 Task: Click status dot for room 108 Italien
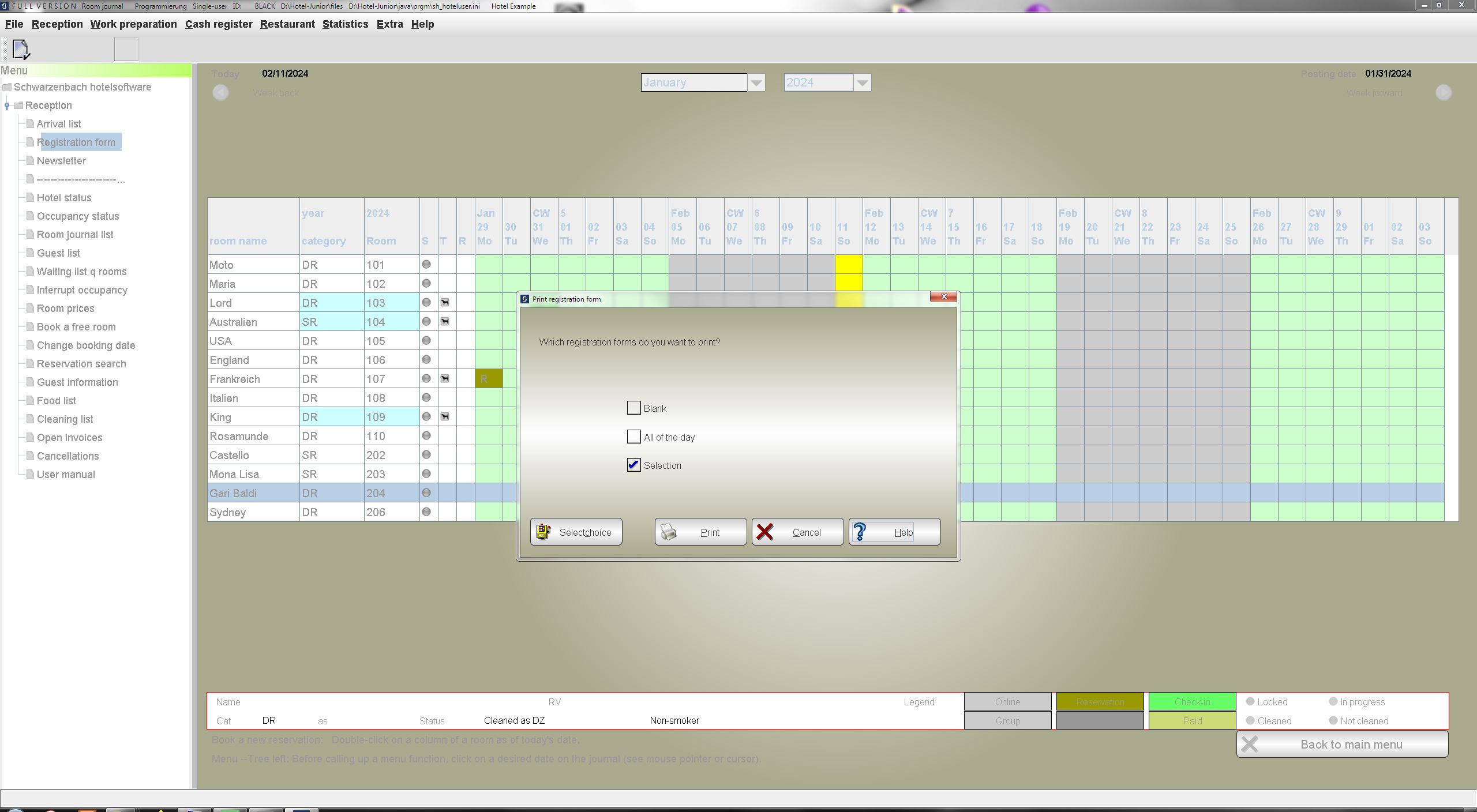coord(426,397)
